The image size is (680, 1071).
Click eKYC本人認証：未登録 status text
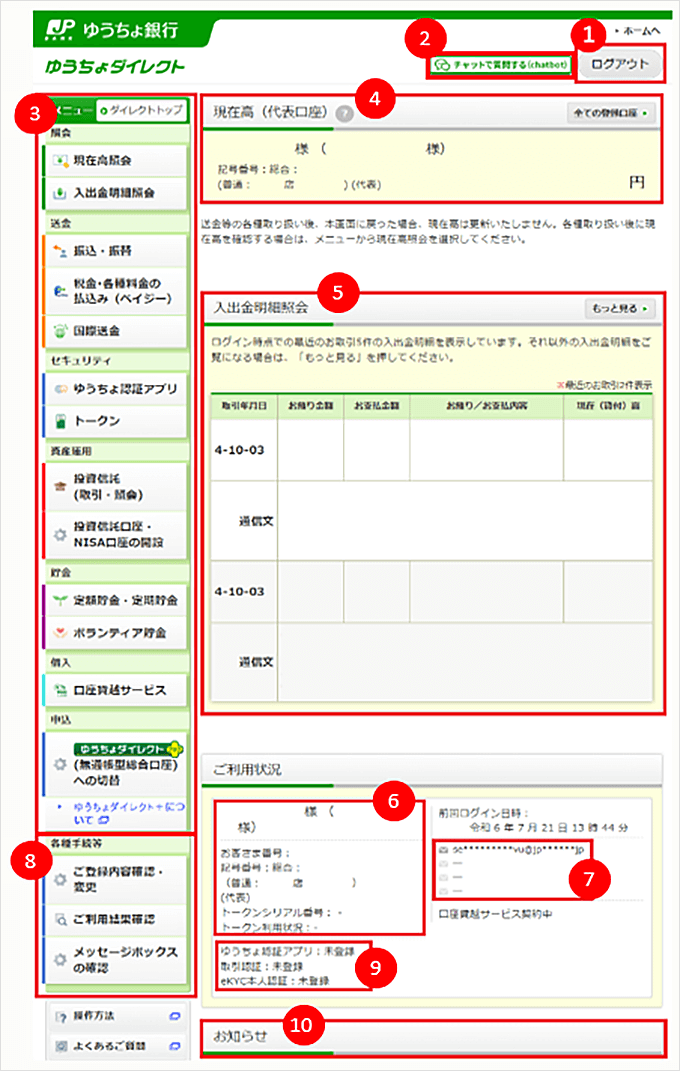click(x=274, y=981)
